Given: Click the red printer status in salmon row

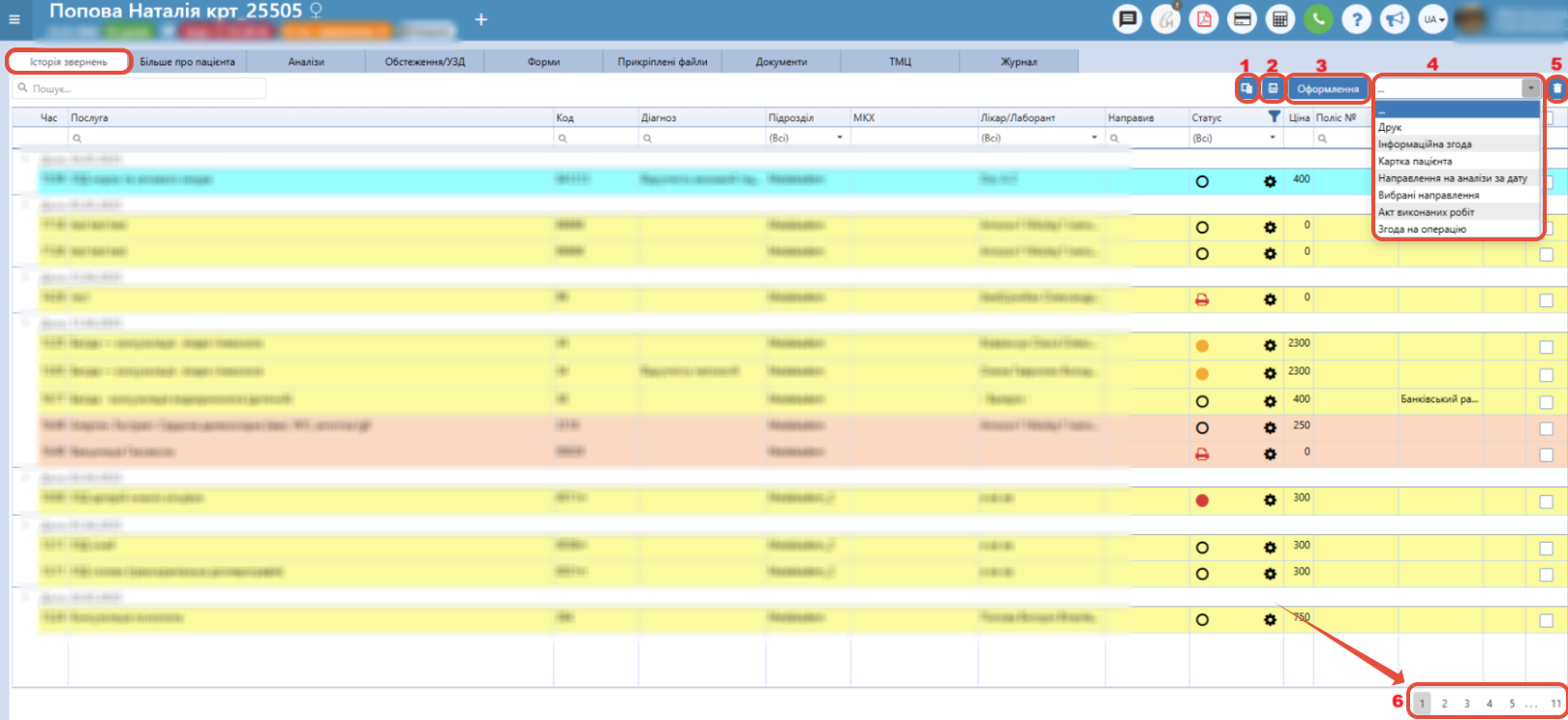Looking at the screenshot, I should coord(1202,454).
